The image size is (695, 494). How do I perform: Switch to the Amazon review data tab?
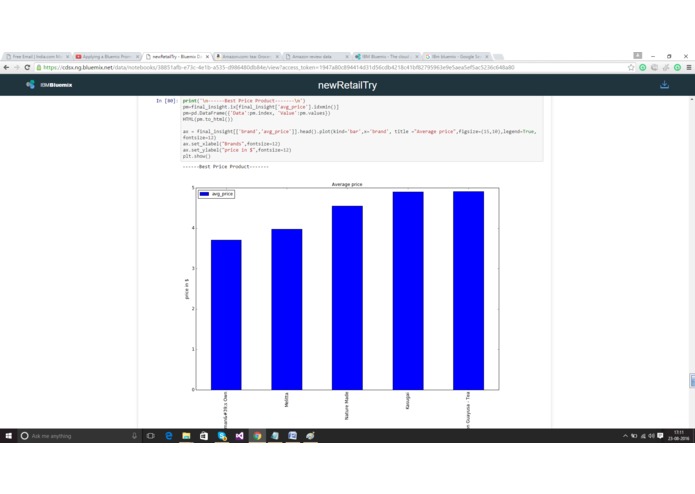tap(316, 57)
